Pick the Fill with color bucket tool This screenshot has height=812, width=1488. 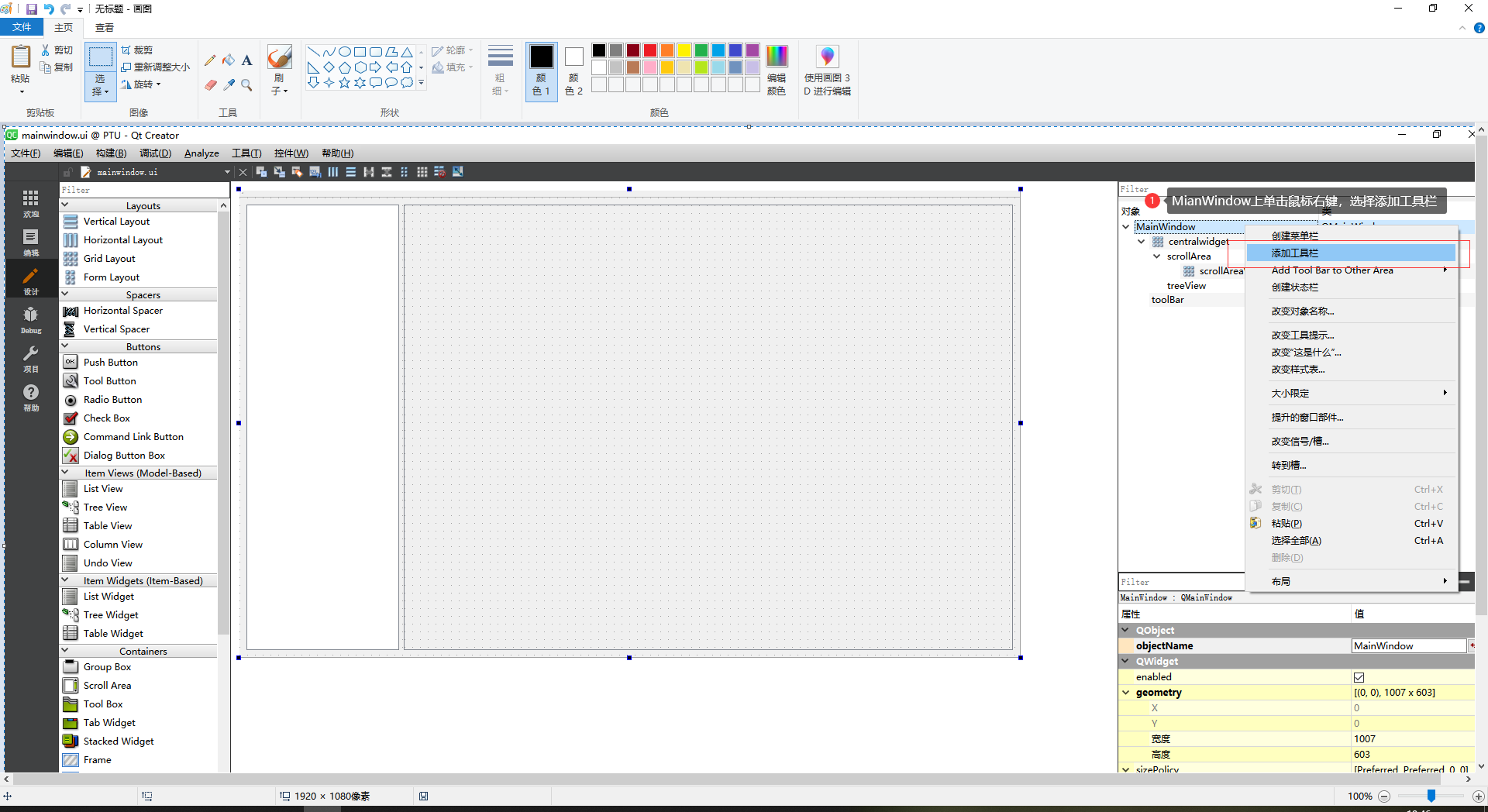pyautogui.click(x=229, y=60)
